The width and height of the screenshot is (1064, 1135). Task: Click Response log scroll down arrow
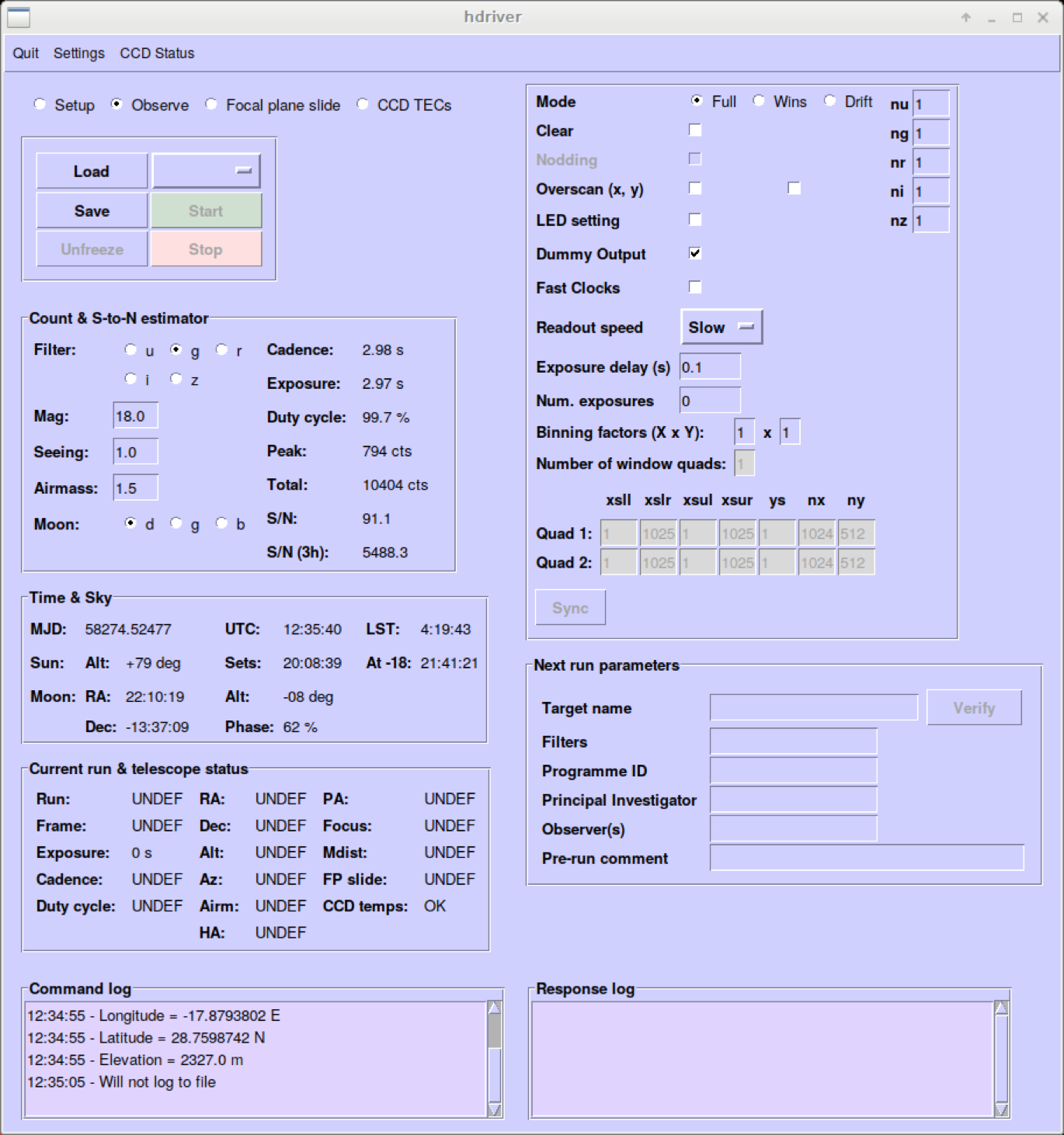pyautogui.click(x=1001, y=1110)
